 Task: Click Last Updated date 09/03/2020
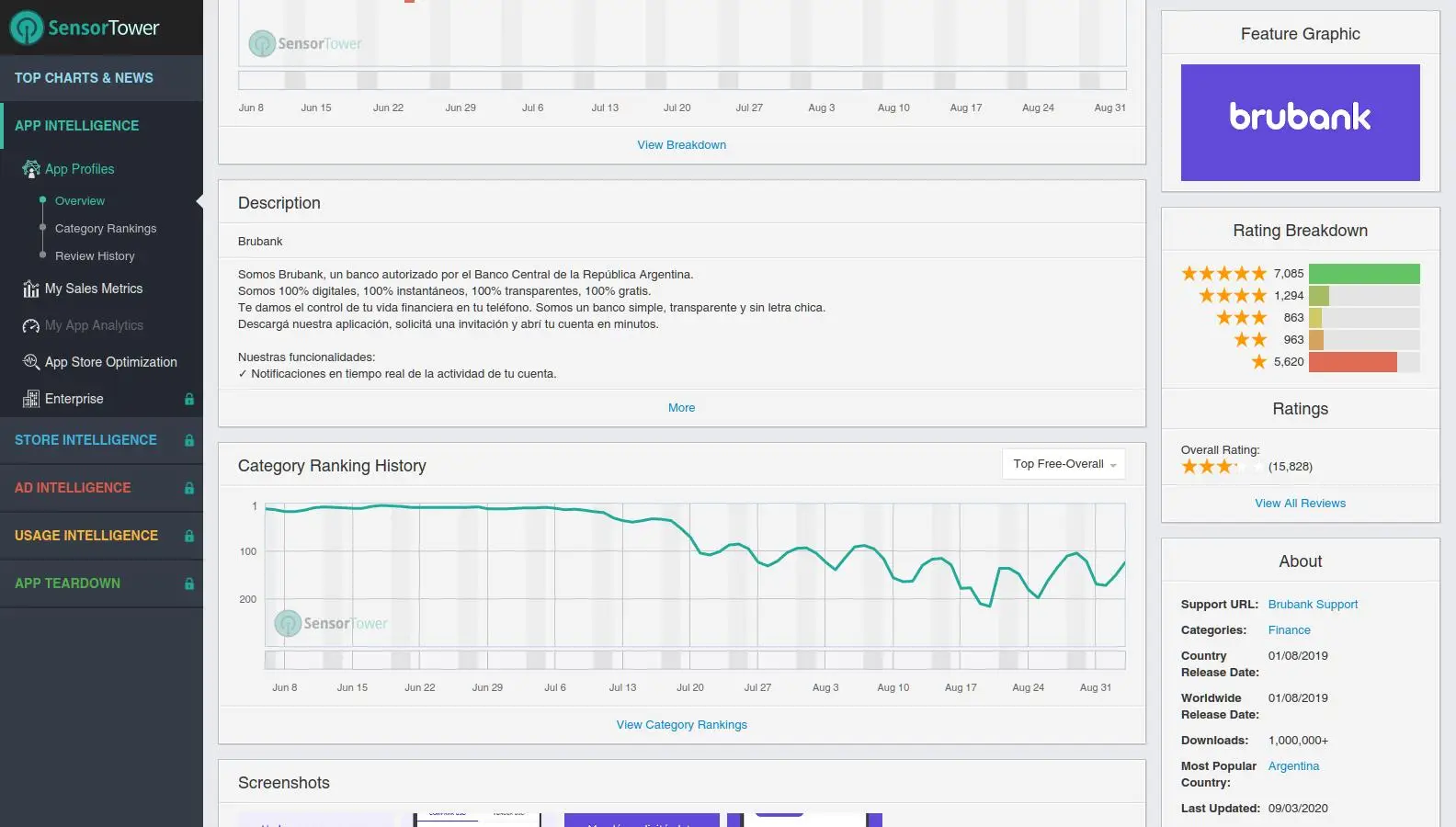tap(1298, 809)
